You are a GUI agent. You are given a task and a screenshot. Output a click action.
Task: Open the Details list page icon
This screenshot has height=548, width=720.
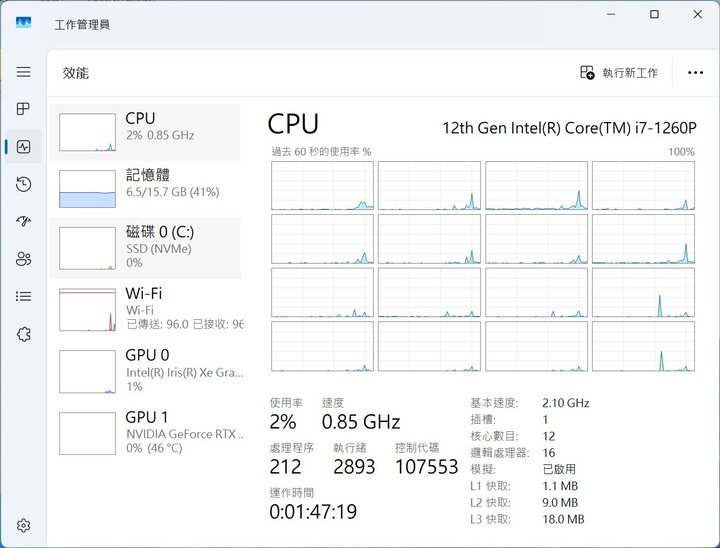click(23, 297)
